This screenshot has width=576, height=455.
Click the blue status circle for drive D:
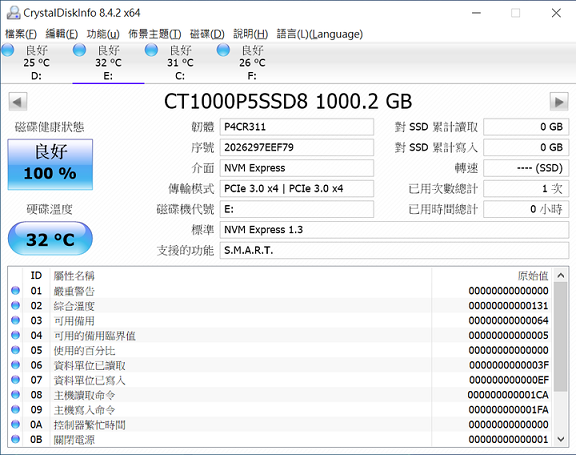8,50
